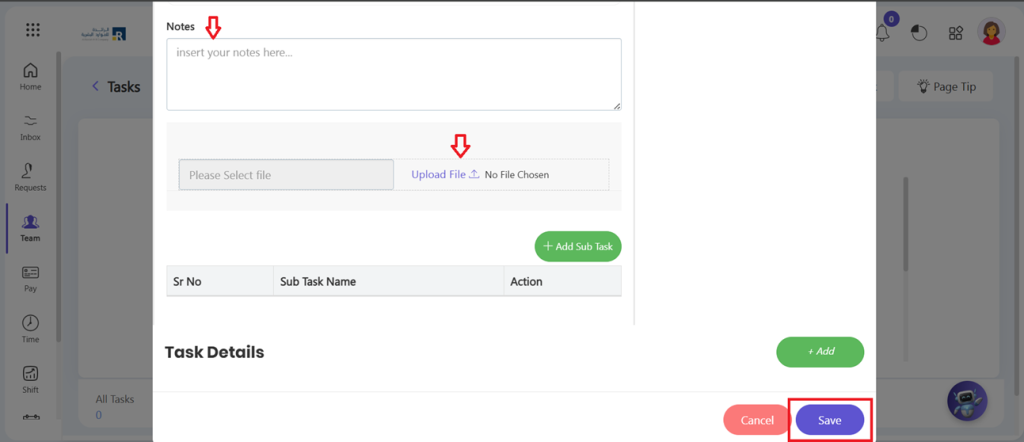
Task: Click the Save button
Action: pyautogui.click(x=830, y=421)
